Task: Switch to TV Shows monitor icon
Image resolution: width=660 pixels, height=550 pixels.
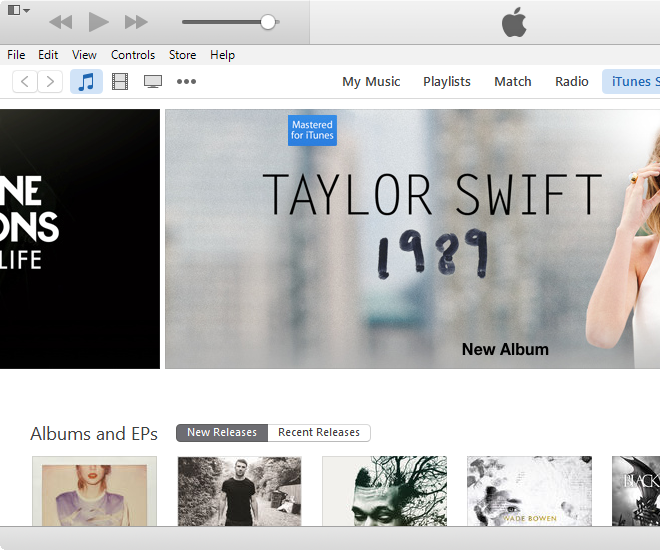Action: point(153,81)
